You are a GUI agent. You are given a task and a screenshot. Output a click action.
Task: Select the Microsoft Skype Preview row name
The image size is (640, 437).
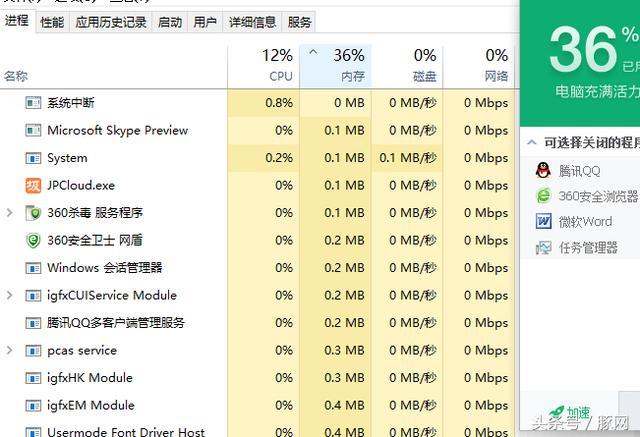(x=118, y=130)
